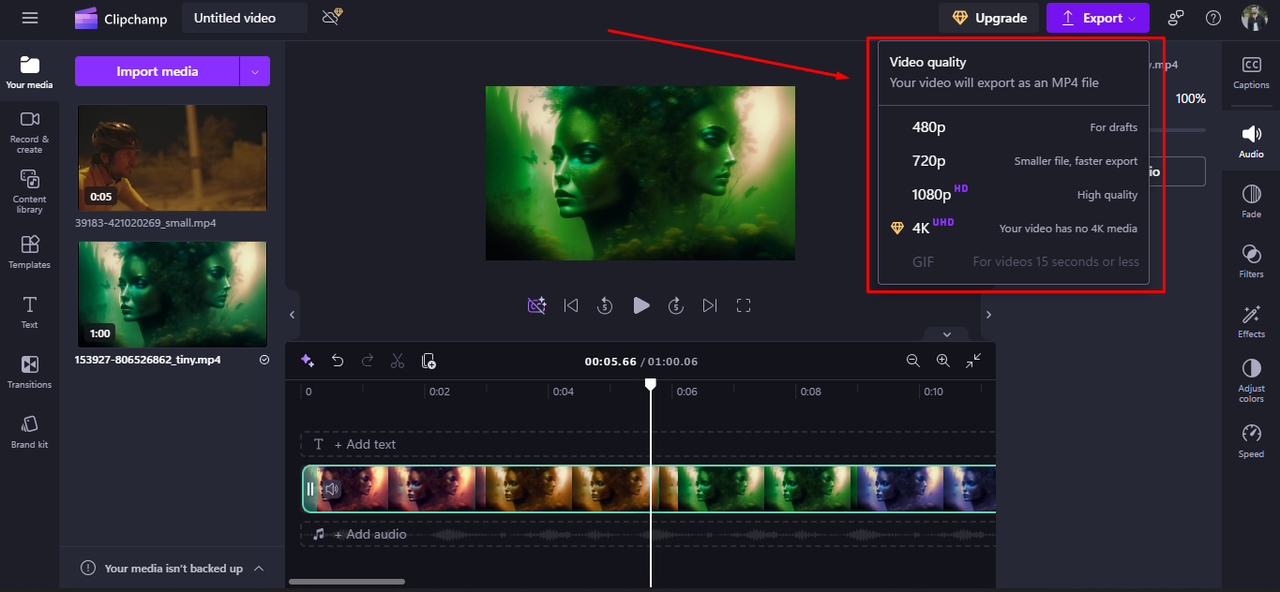Open the Adjust colors panel

tap(1251, 382)
